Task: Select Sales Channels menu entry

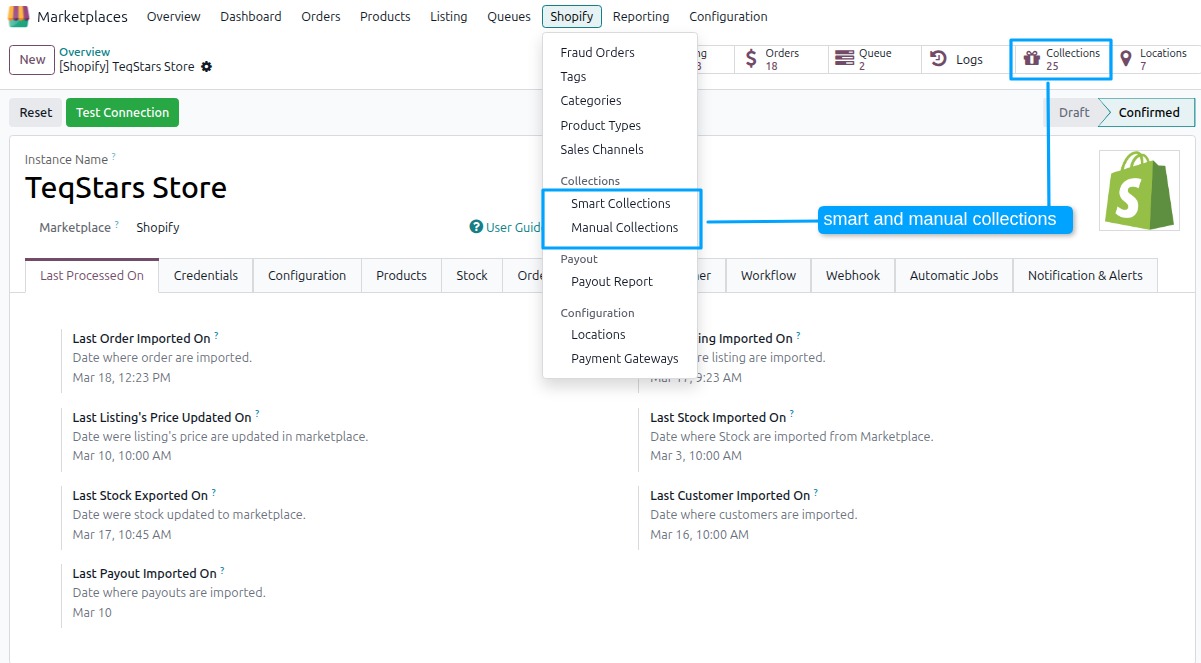Action: pos(620,149)
